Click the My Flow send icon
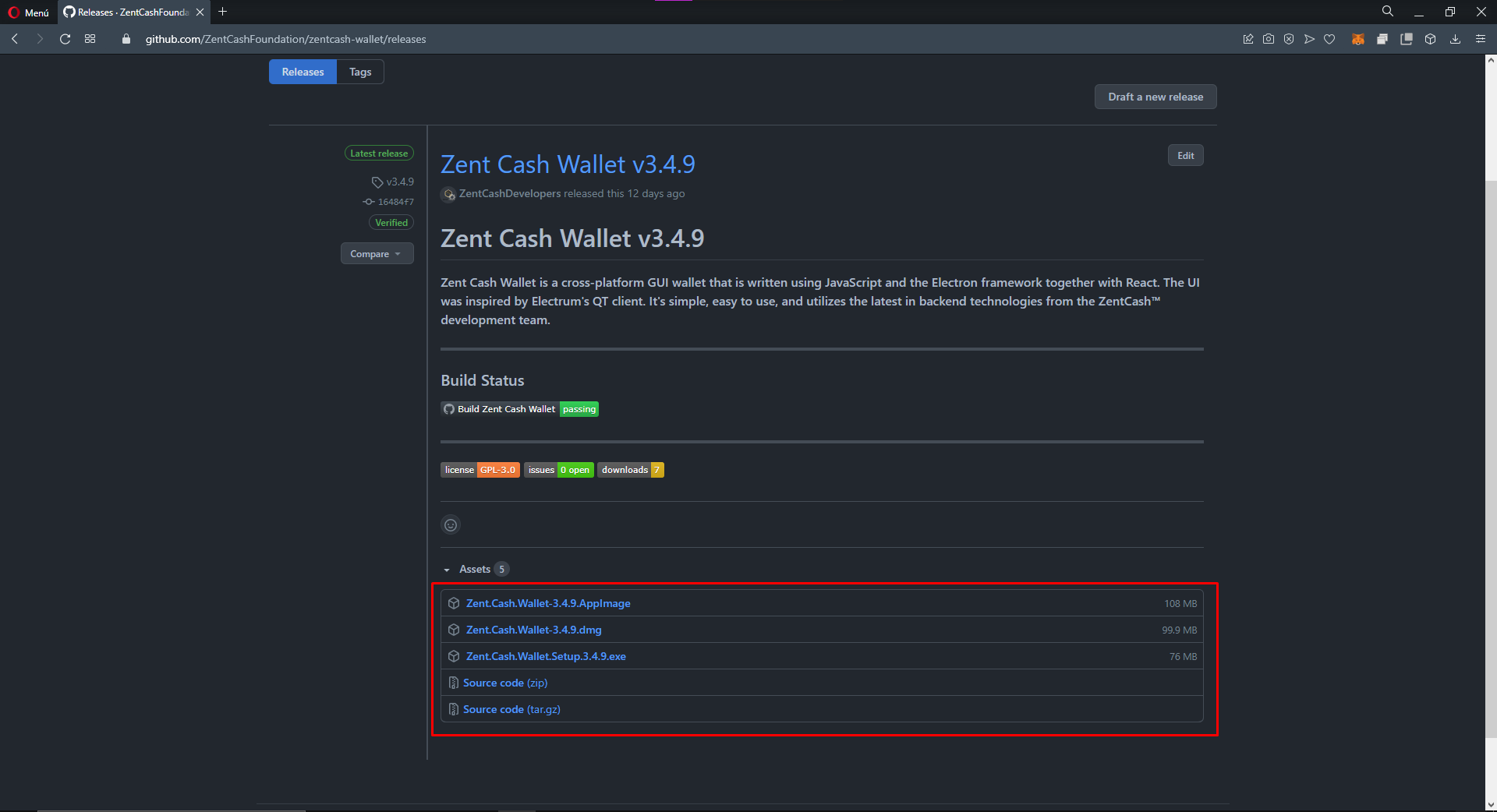 [1309, 39]
